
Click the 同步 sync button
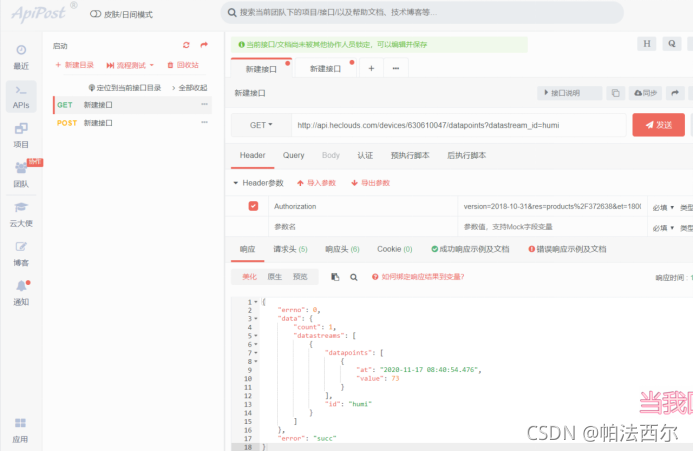645,93
